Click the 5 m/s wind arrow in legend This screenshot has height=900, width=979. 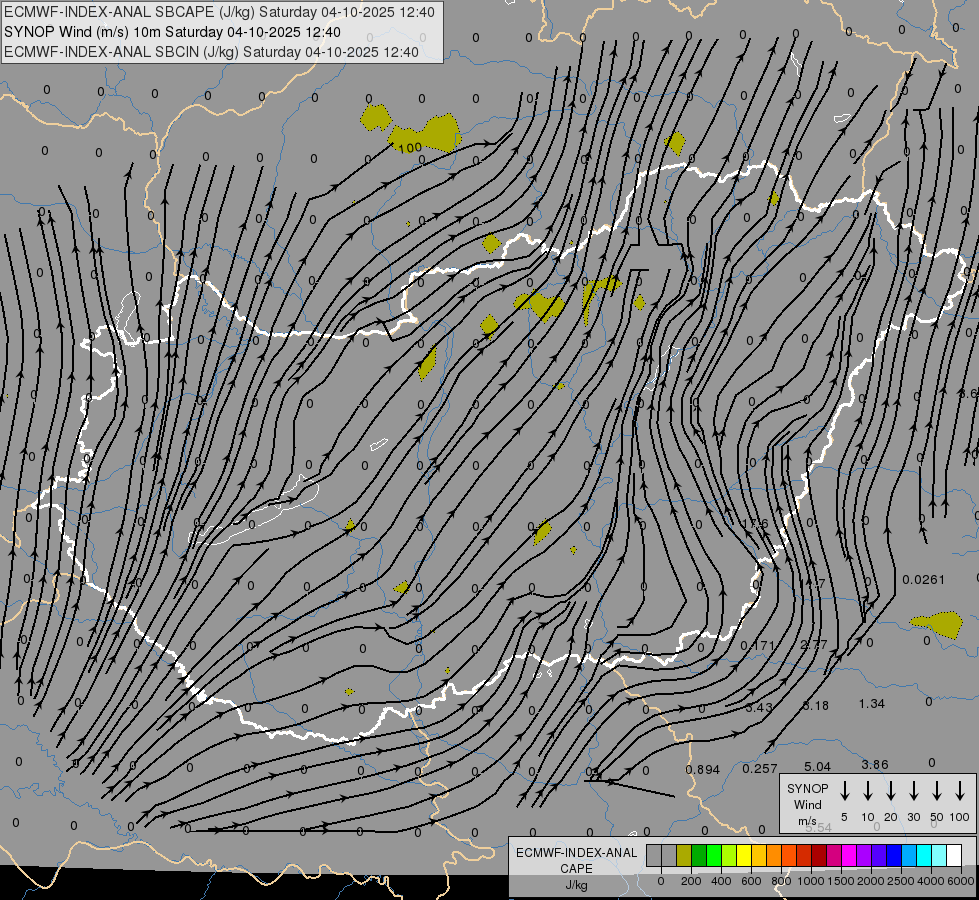tap(844, 791)
